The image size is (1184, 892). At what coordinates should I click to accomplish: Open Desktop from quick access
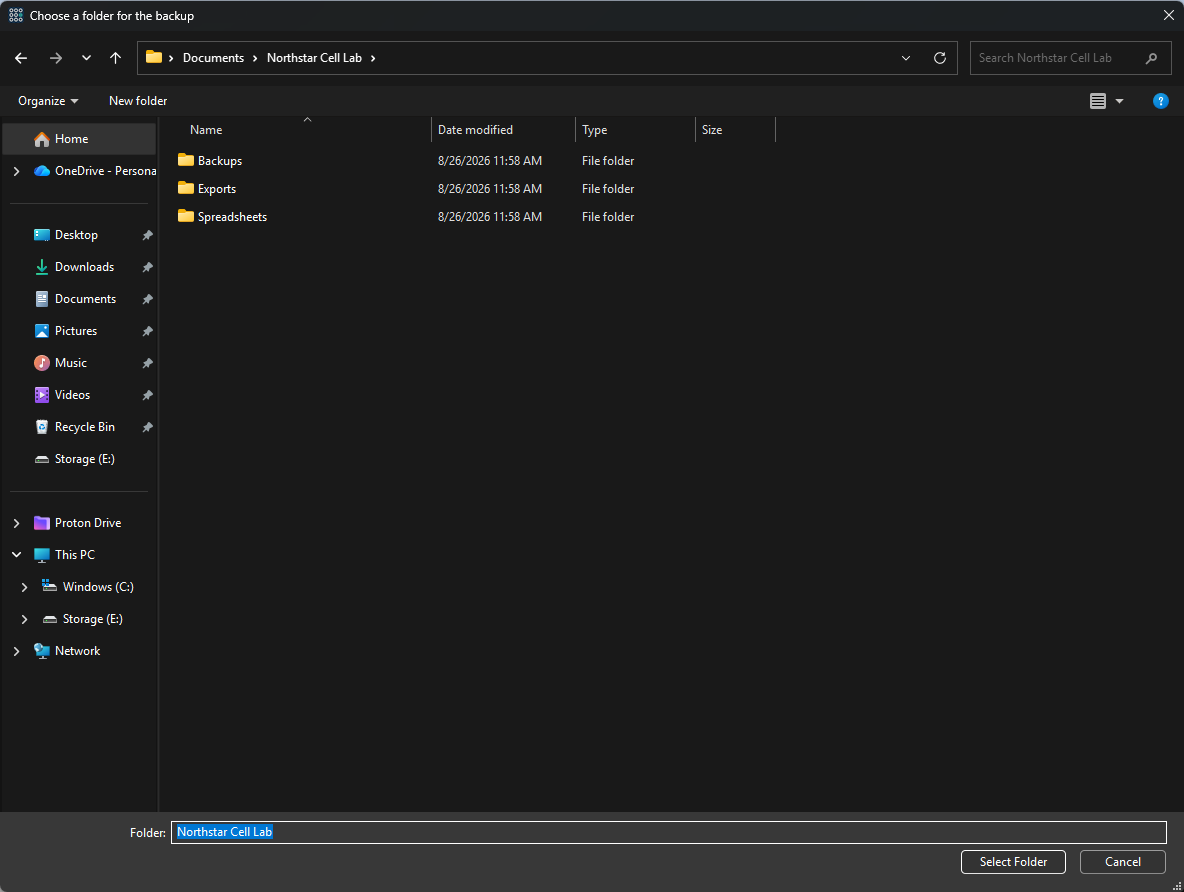66,235
